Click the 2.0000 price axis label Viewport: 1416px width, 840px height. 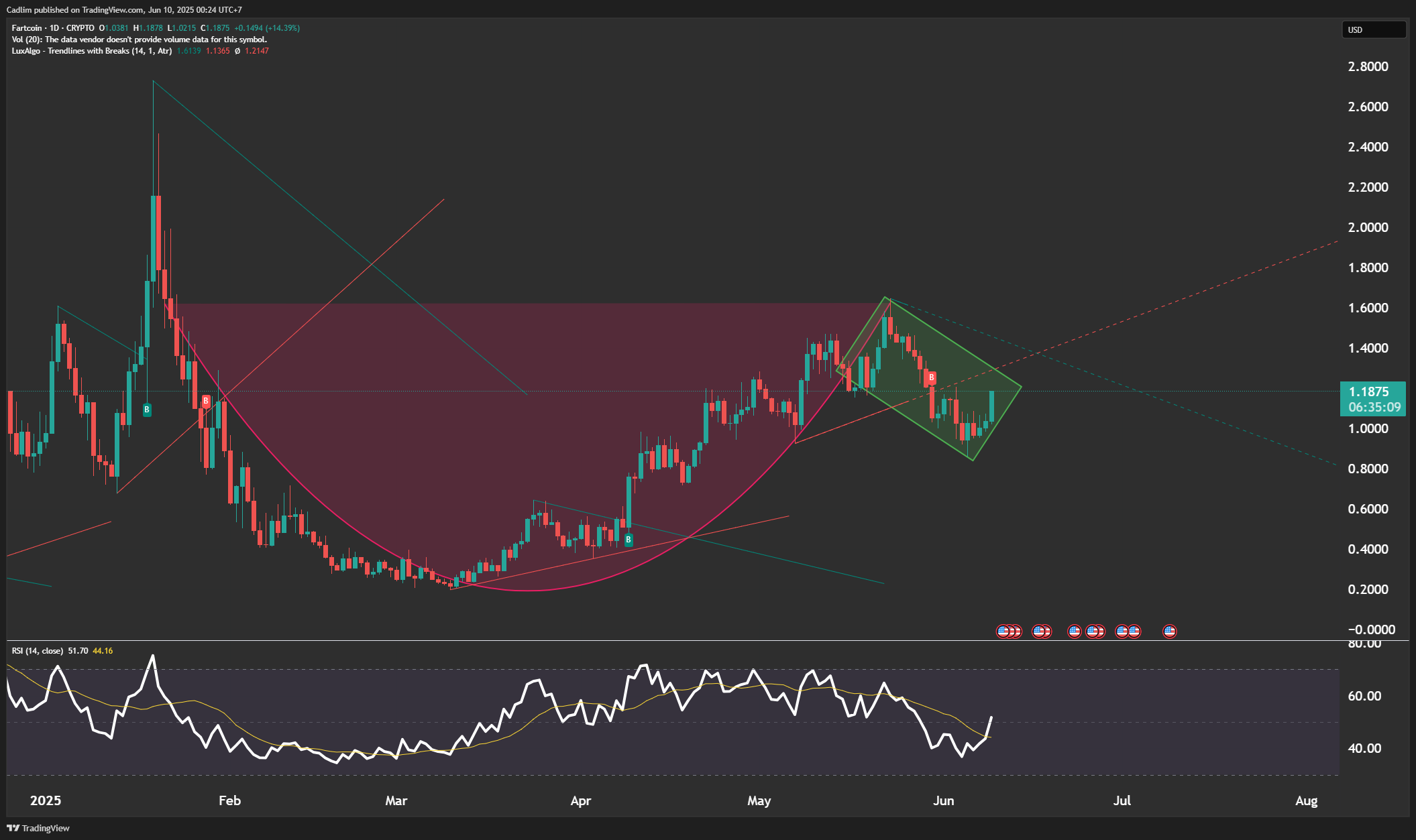coord(1368,227)
